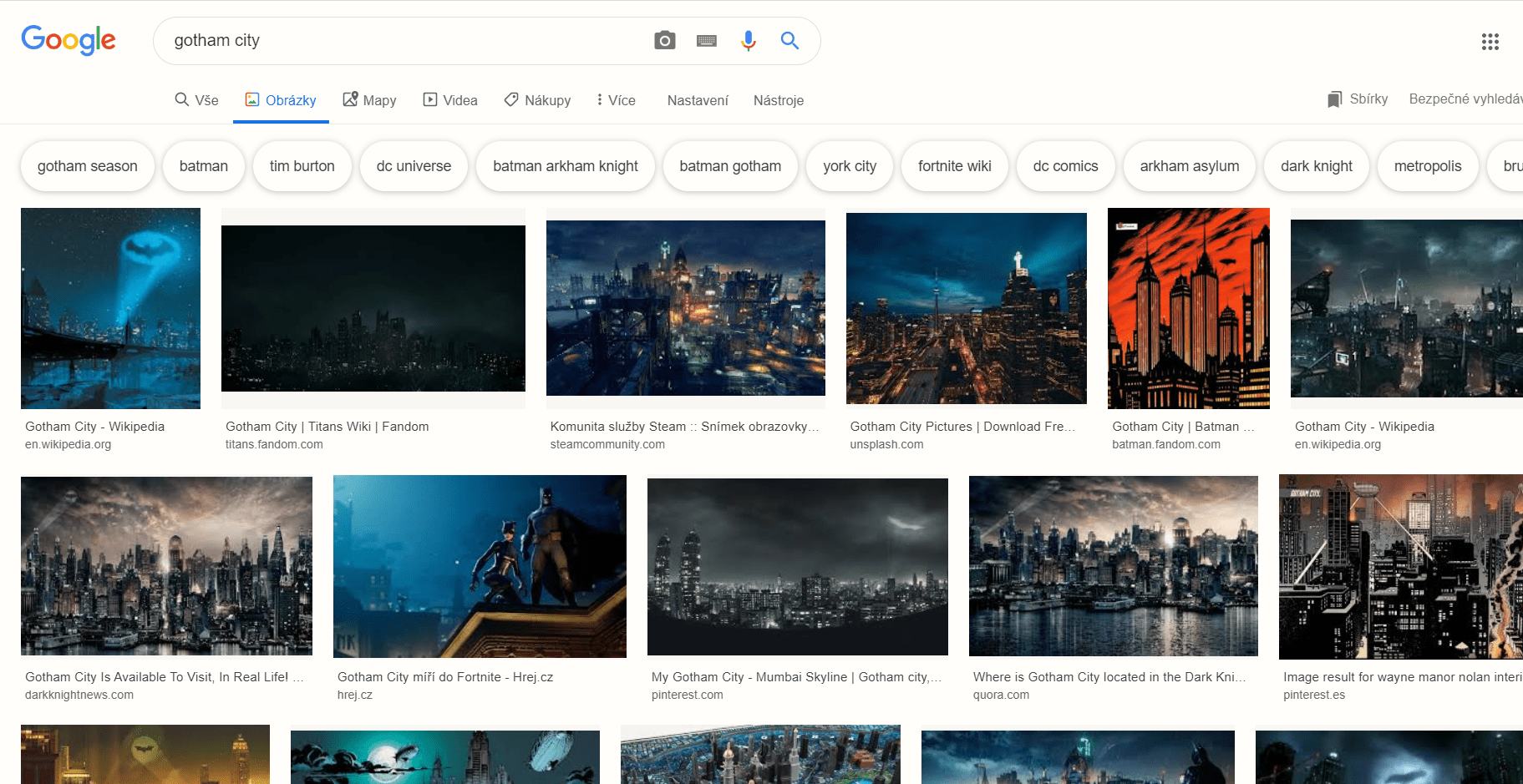Select the gotham season chip

88,166
